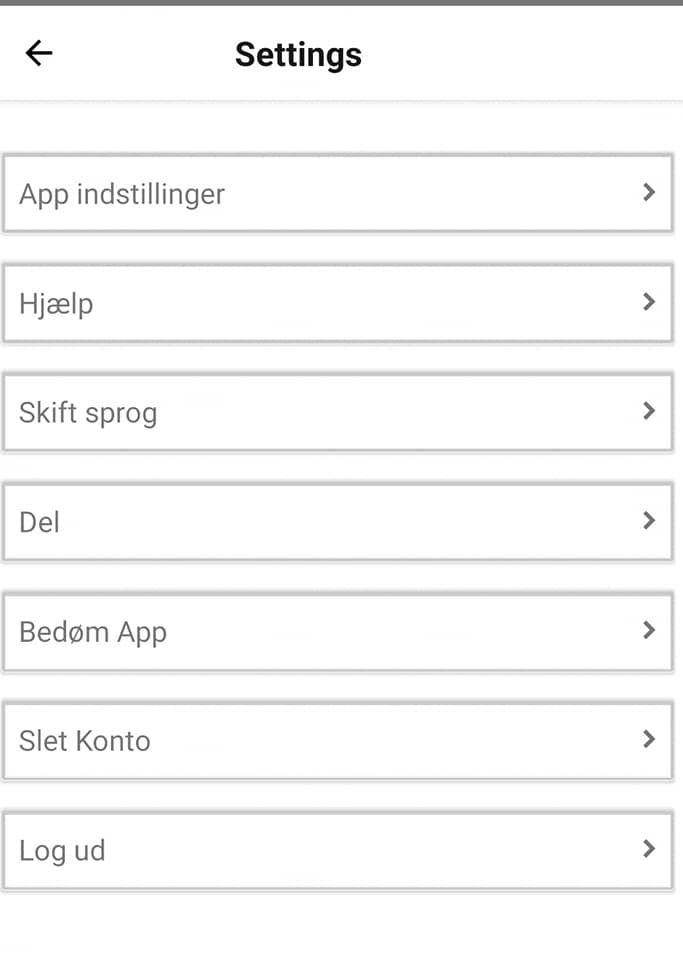Expand Log ud with its chevron
Image resolution: width=683 pixels, height=960 pixels.
tap(649, 849)
